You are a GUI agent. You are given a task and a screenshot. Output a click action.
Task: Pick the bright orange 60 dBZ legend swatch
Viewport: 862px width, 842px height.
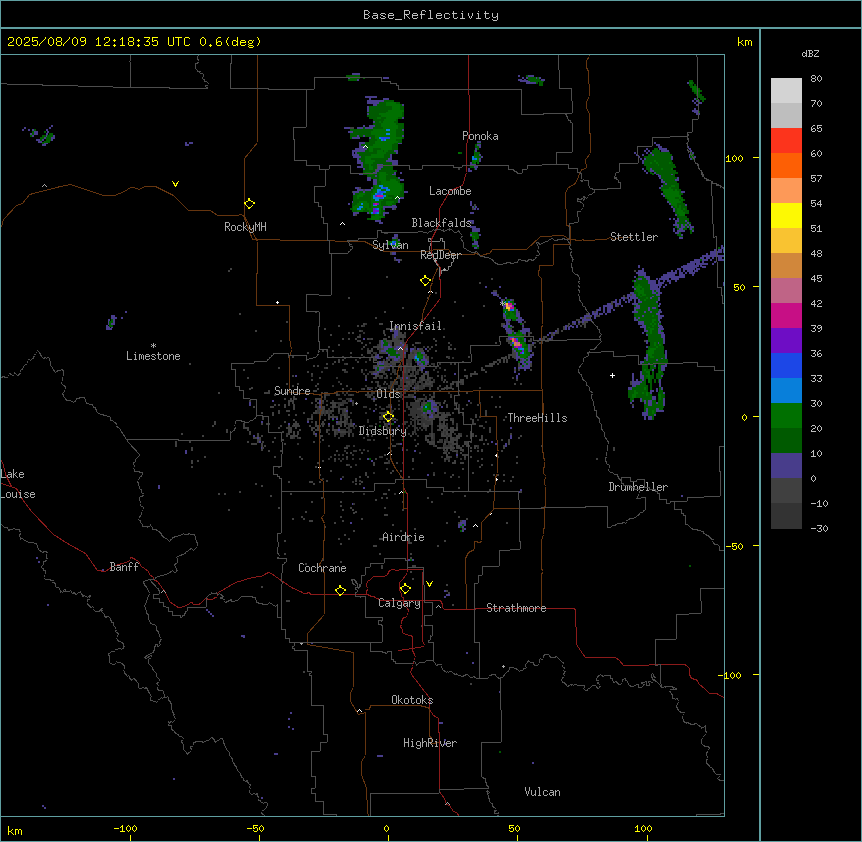(x=786, y=165)
